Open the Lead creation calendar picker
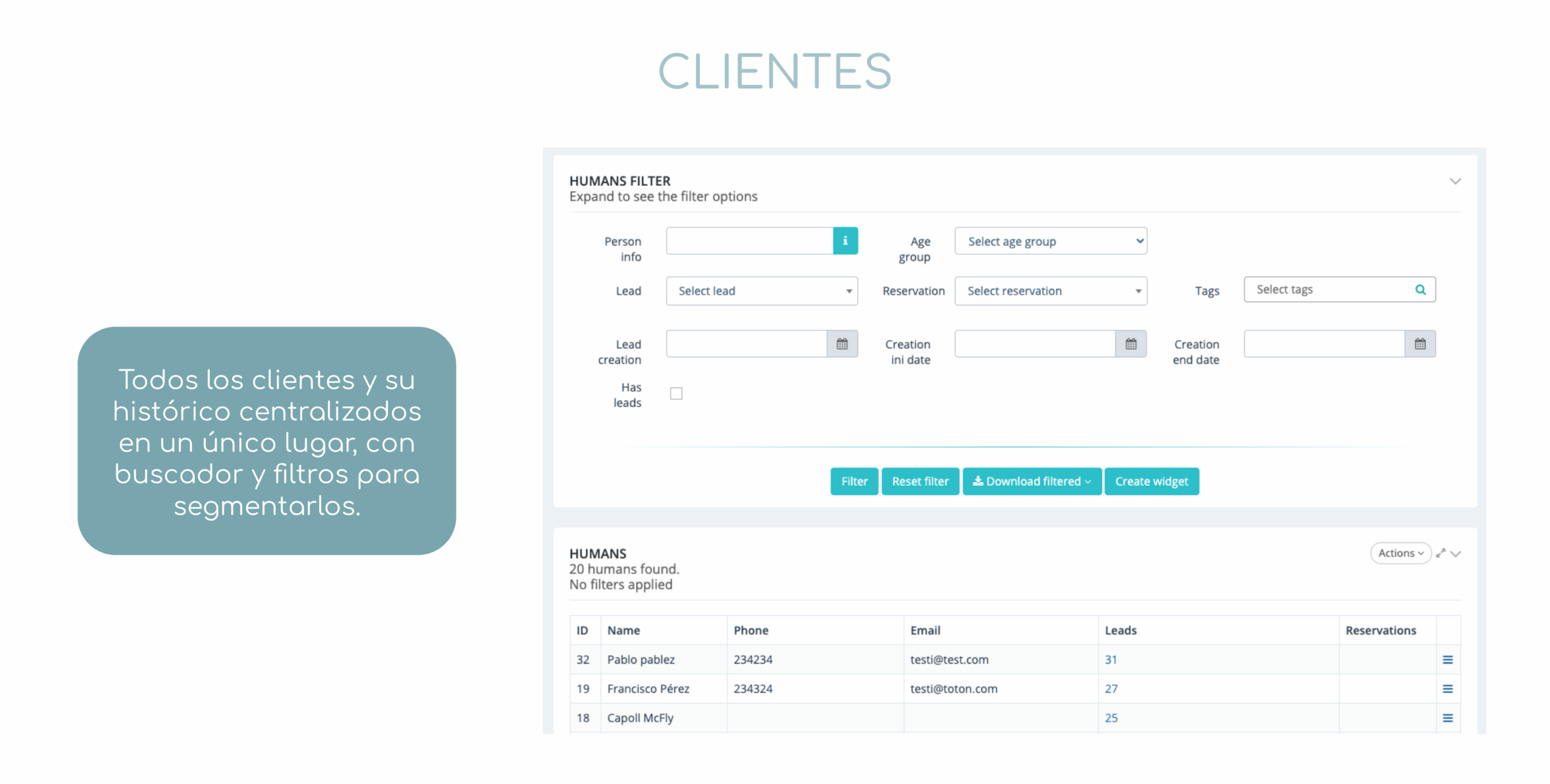The width and height of the screenshot is (1550, 784). coord(842,344)
